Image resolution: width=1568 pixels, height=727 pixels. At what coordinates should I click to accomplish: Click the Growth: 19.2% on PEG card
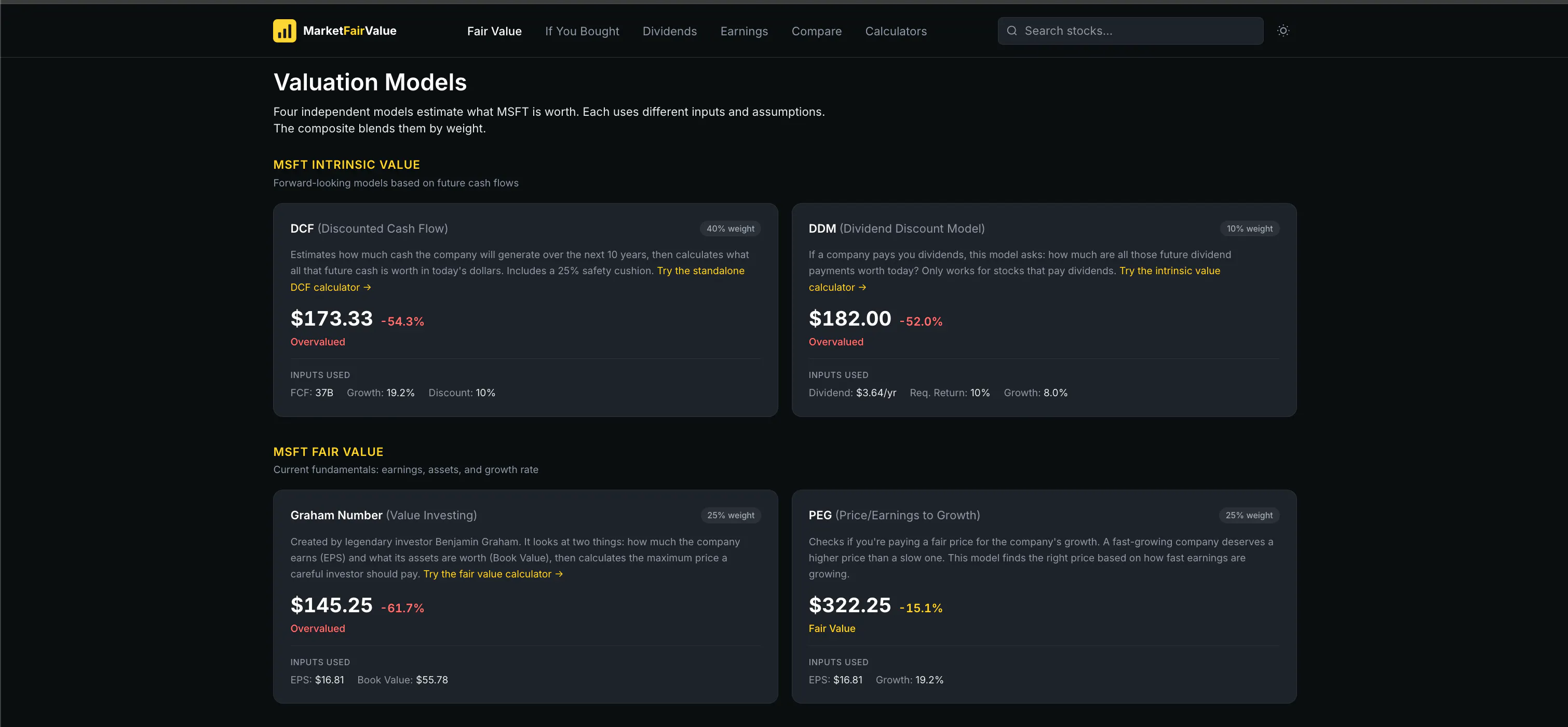coord(910,680)
